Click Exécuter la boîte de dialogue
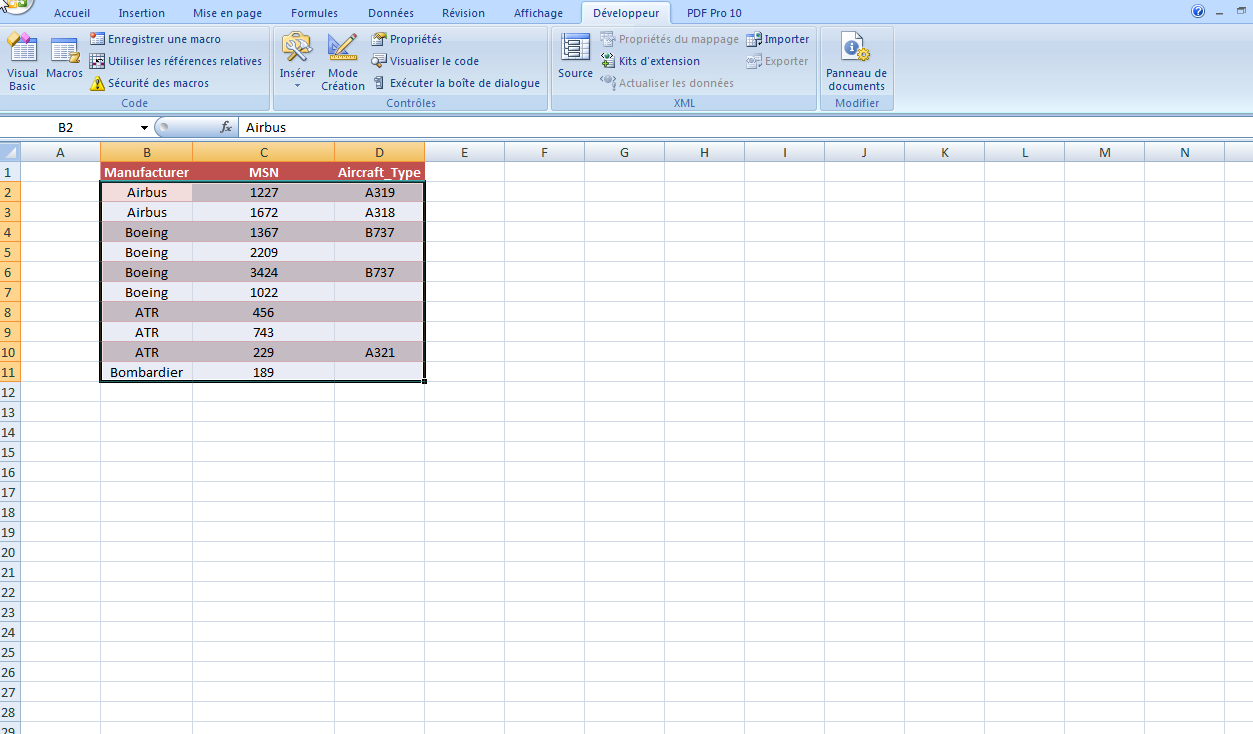The image size is (1253, 734). click(x=457, y=83)
